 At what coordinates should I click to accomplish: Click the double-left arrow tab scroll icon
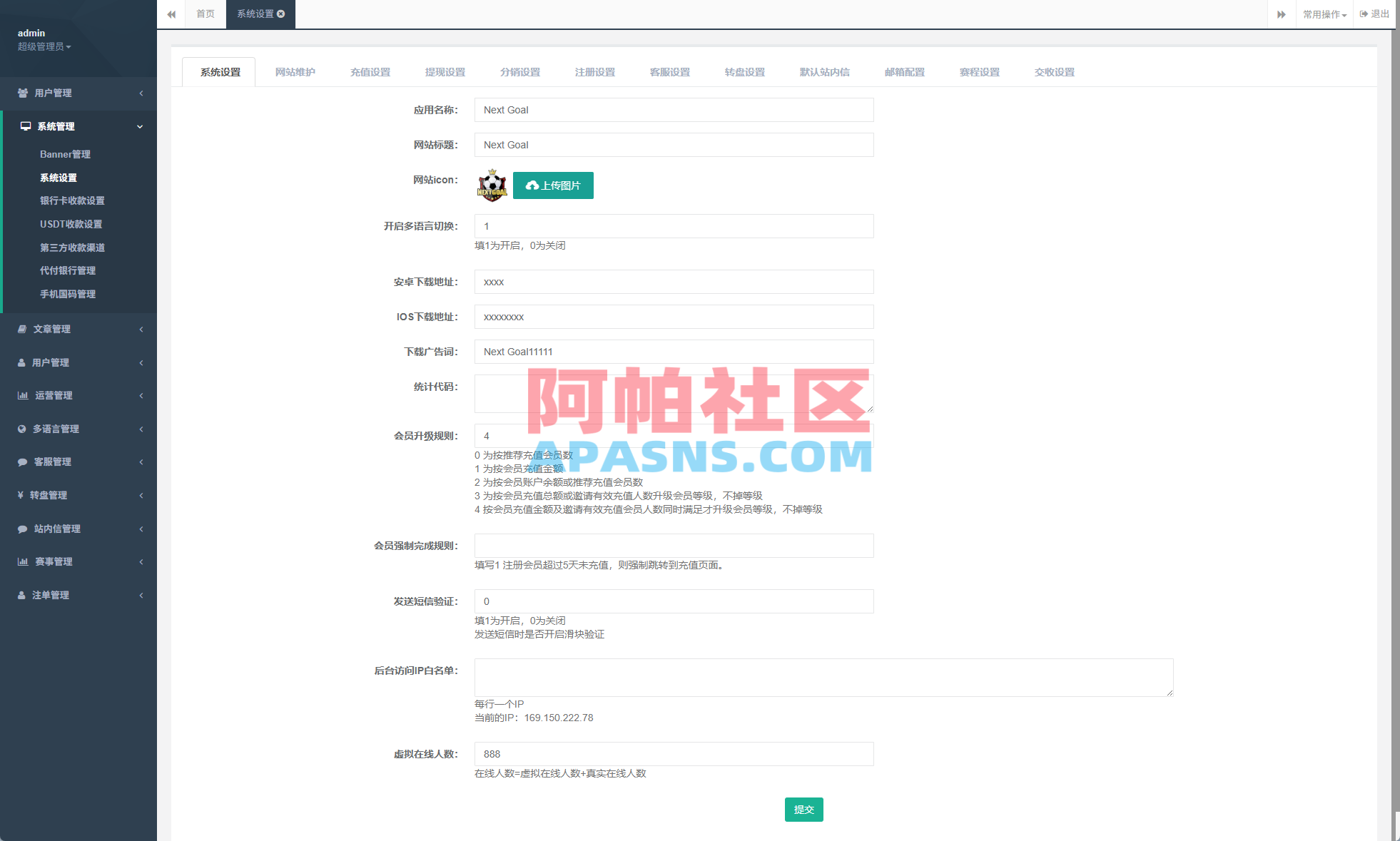pos(171,14)
